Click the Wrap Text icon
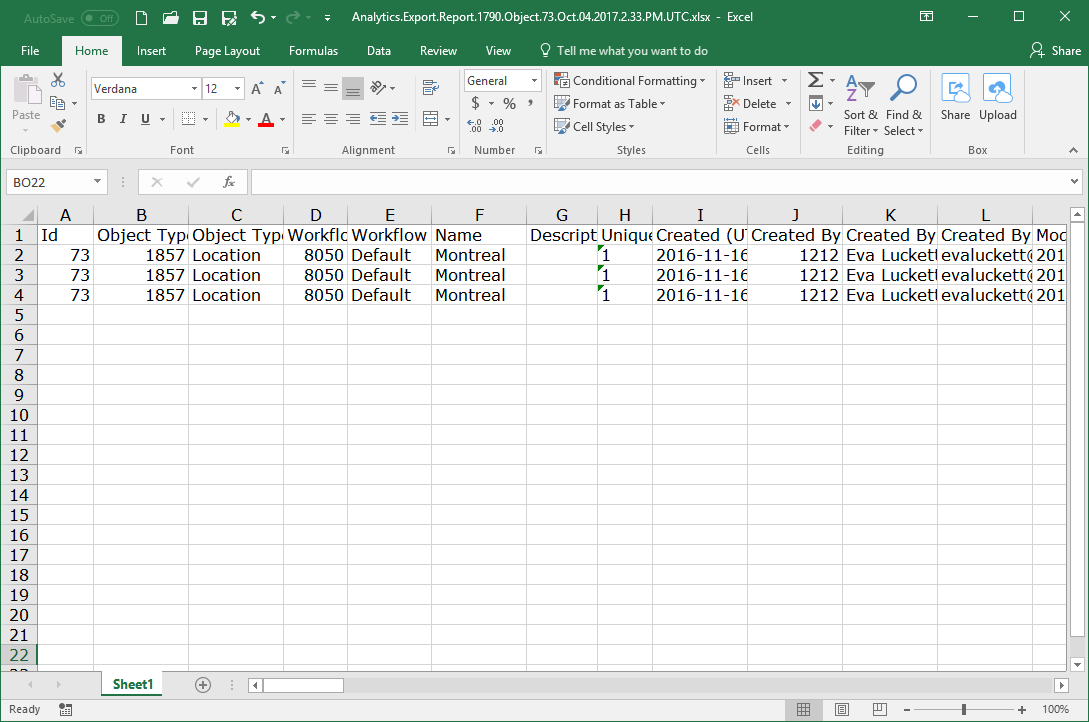Viewport: 1089px width, 722px height. coord(428,88)
